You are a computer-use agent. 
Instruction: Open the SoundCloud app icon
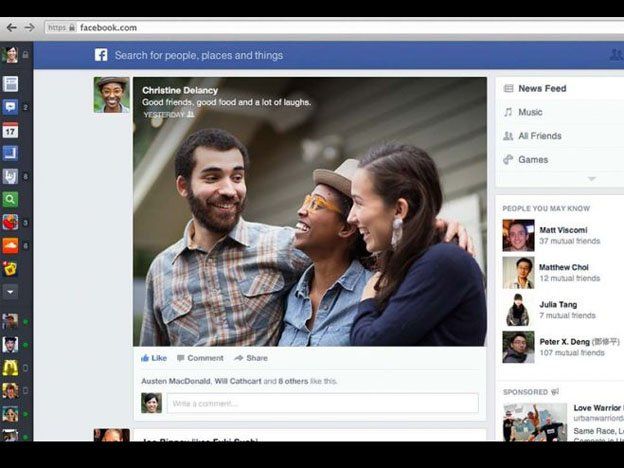pyautogui.click(x=10, y=246)
